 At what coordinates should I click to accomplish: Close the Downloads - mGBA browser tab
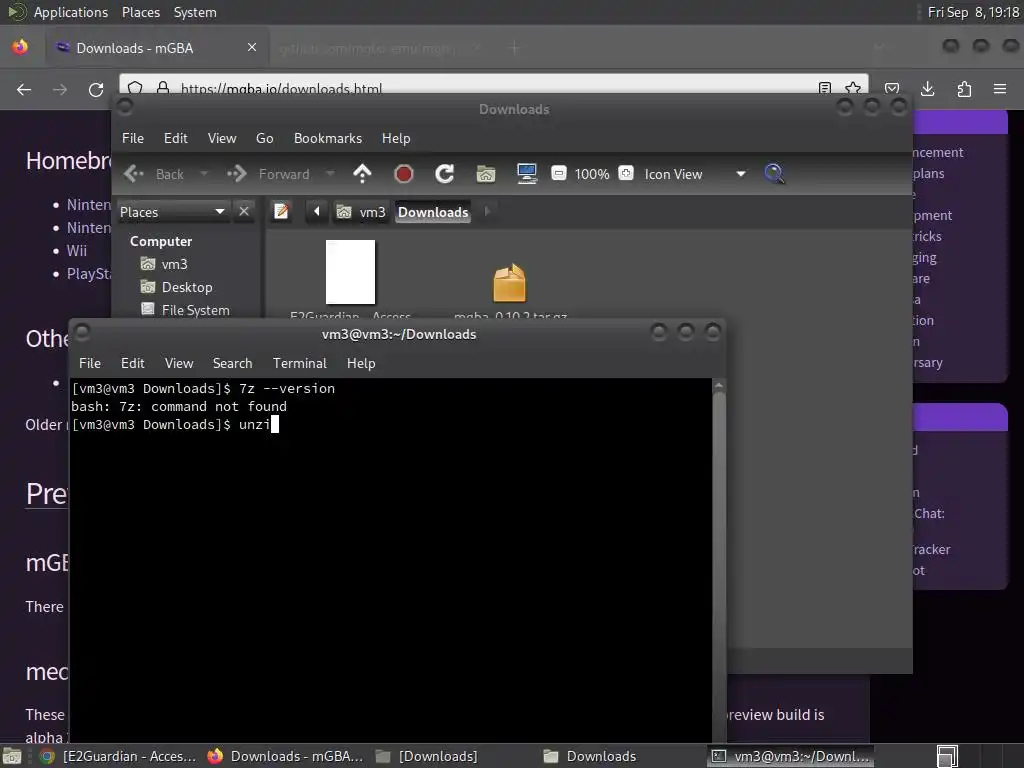point(252,47)
